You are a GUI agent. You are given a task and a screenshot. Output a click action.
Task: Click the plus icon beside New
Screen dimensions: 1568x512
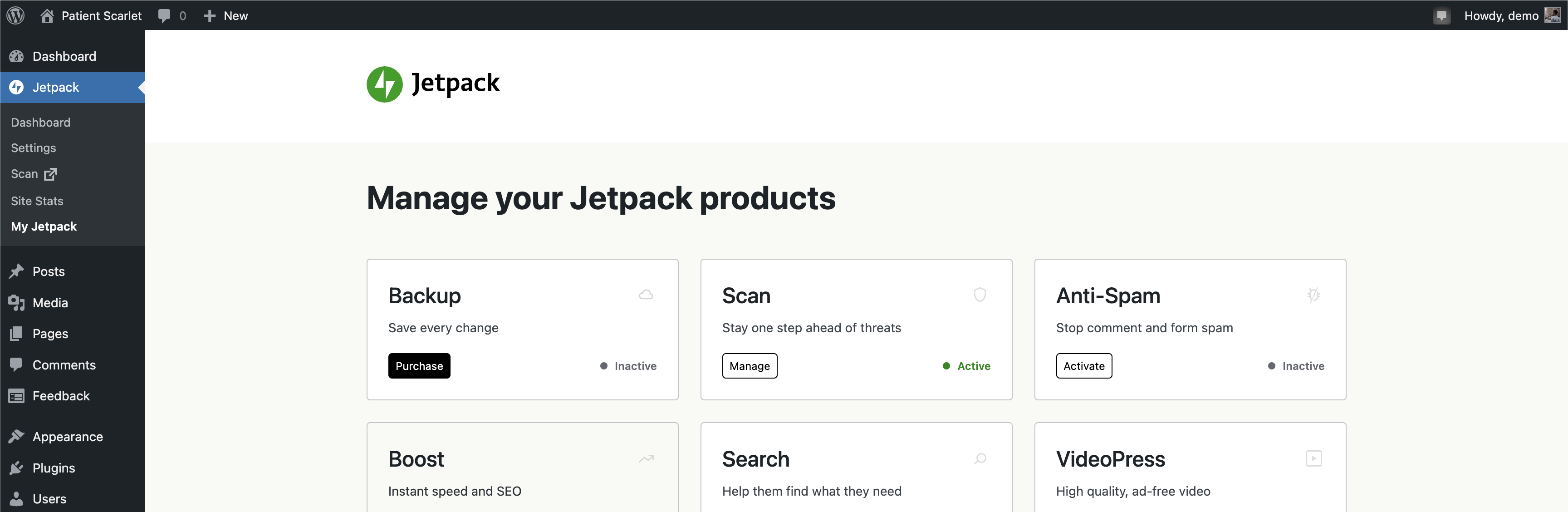(210, 16)
